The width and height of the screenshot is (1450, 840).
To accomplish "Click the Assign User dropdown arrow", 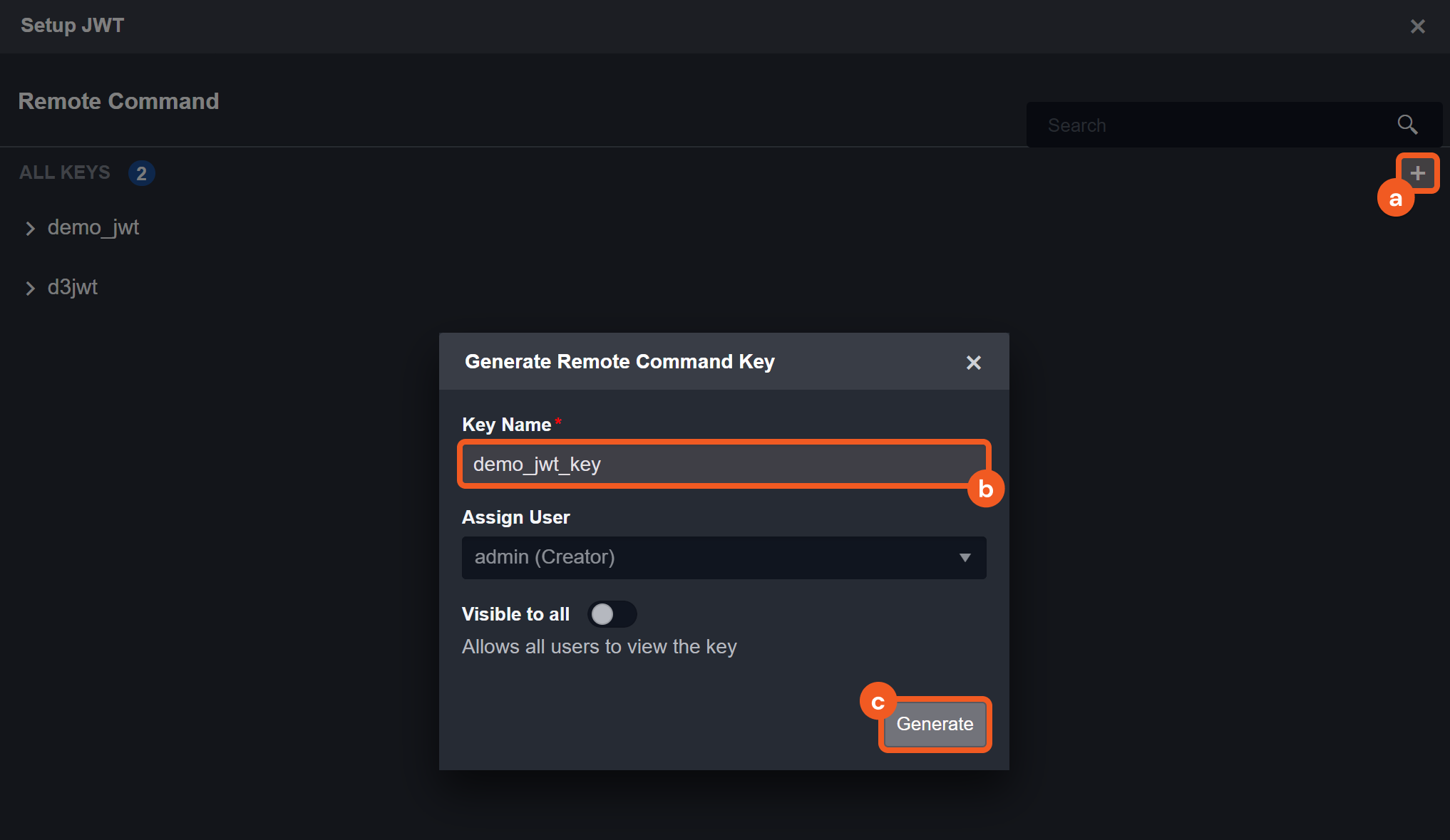I will coord(965,558).
